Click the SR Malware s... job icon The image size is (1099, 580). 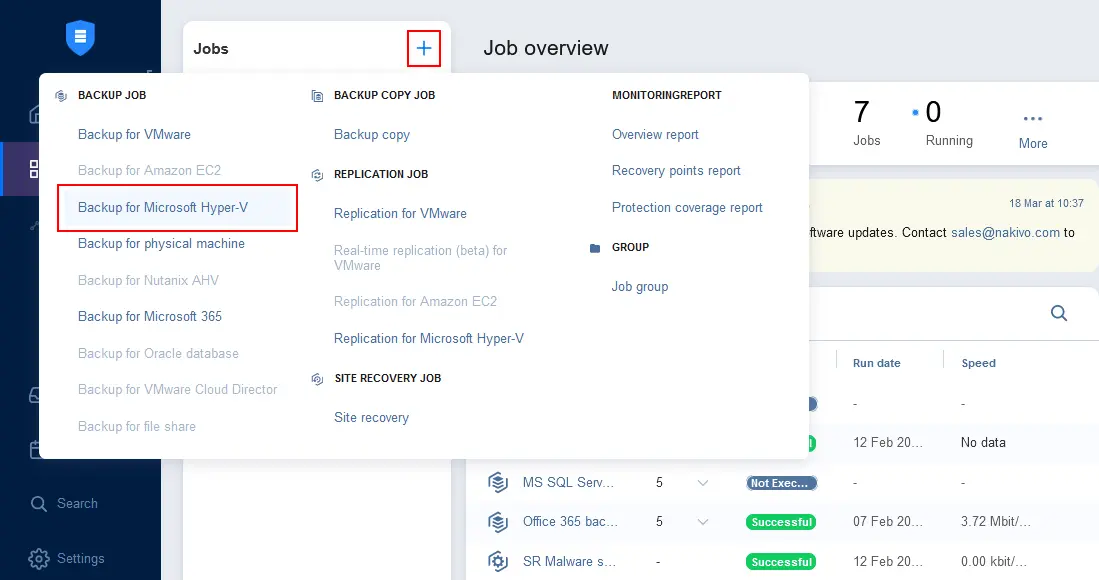coord(498,561)
